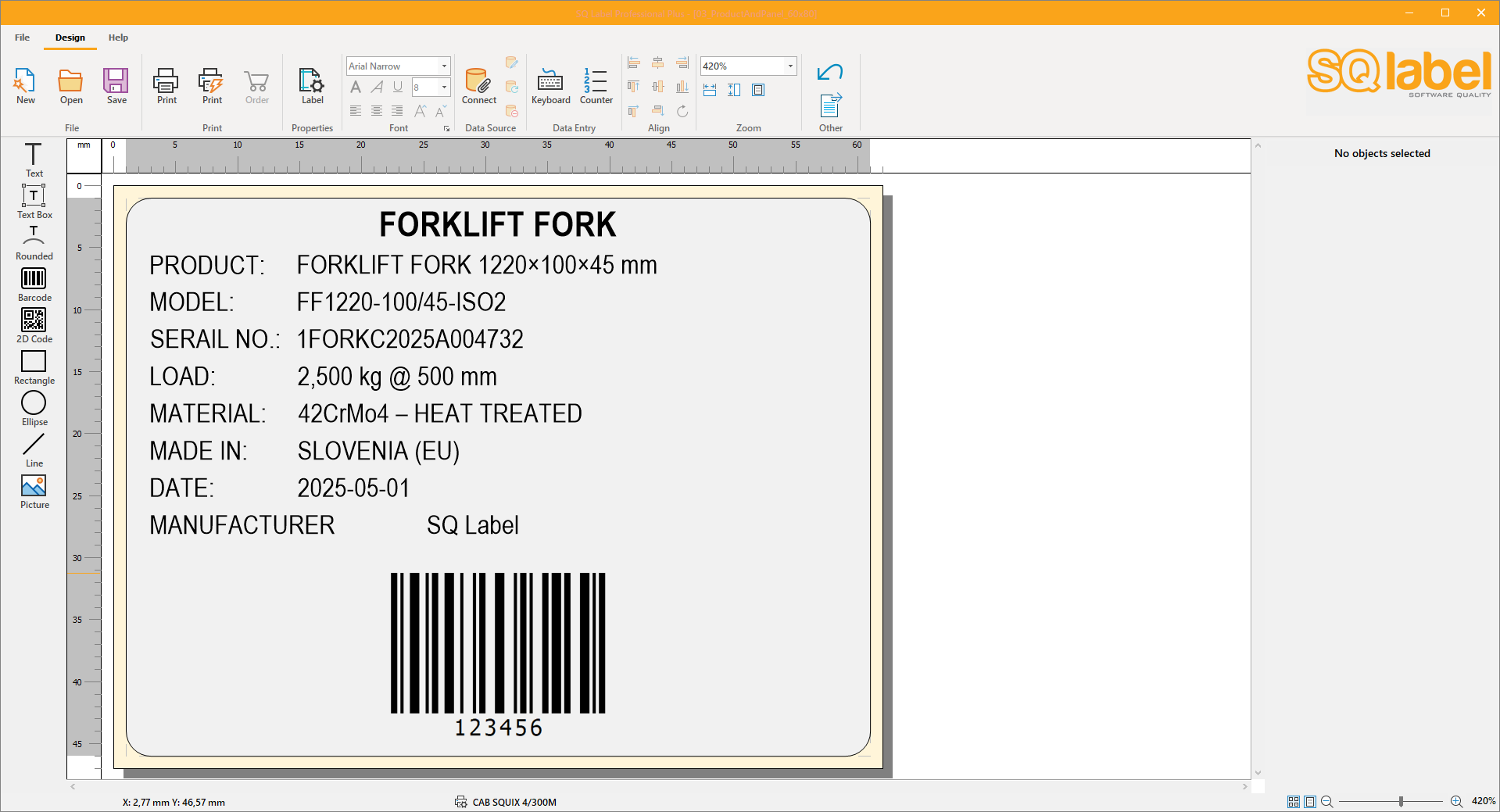The height and width of the screenshot is (812, 1500).
Task: Open the Counter data entry
Action: [596, 86]
